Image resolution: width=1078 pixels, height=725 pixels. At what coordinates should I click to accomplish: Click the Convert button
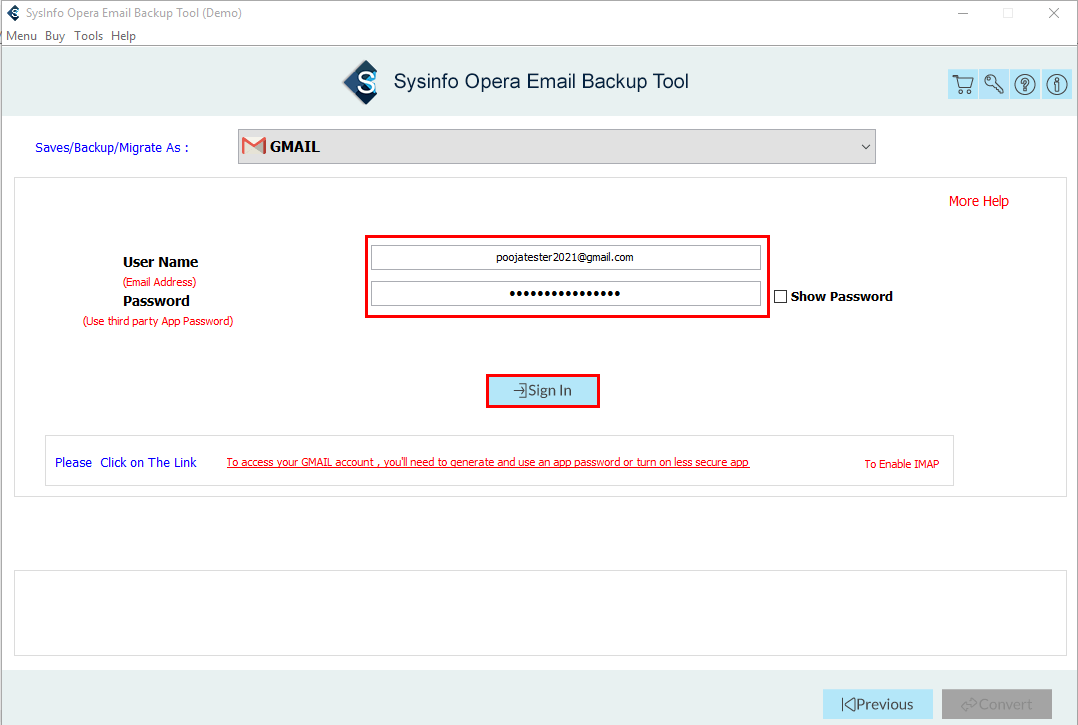(x=997, y=704)
